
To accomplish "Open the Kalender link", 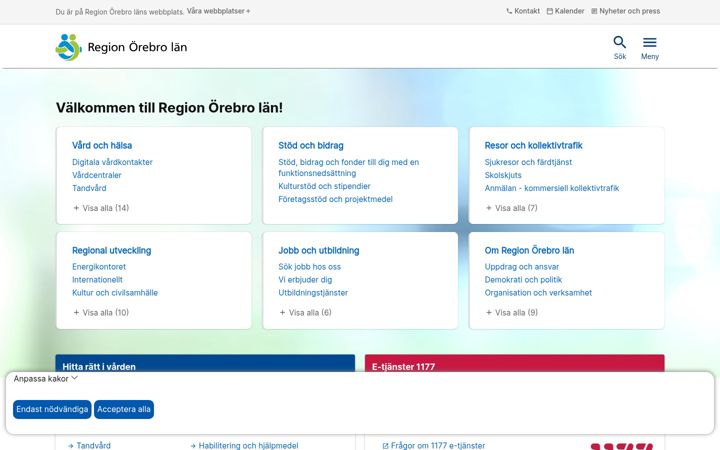I will click(565, 11).
